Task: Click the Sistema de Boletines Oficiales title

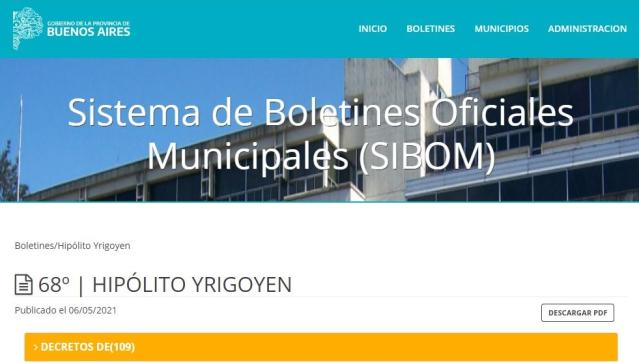Action: (320, 112)
